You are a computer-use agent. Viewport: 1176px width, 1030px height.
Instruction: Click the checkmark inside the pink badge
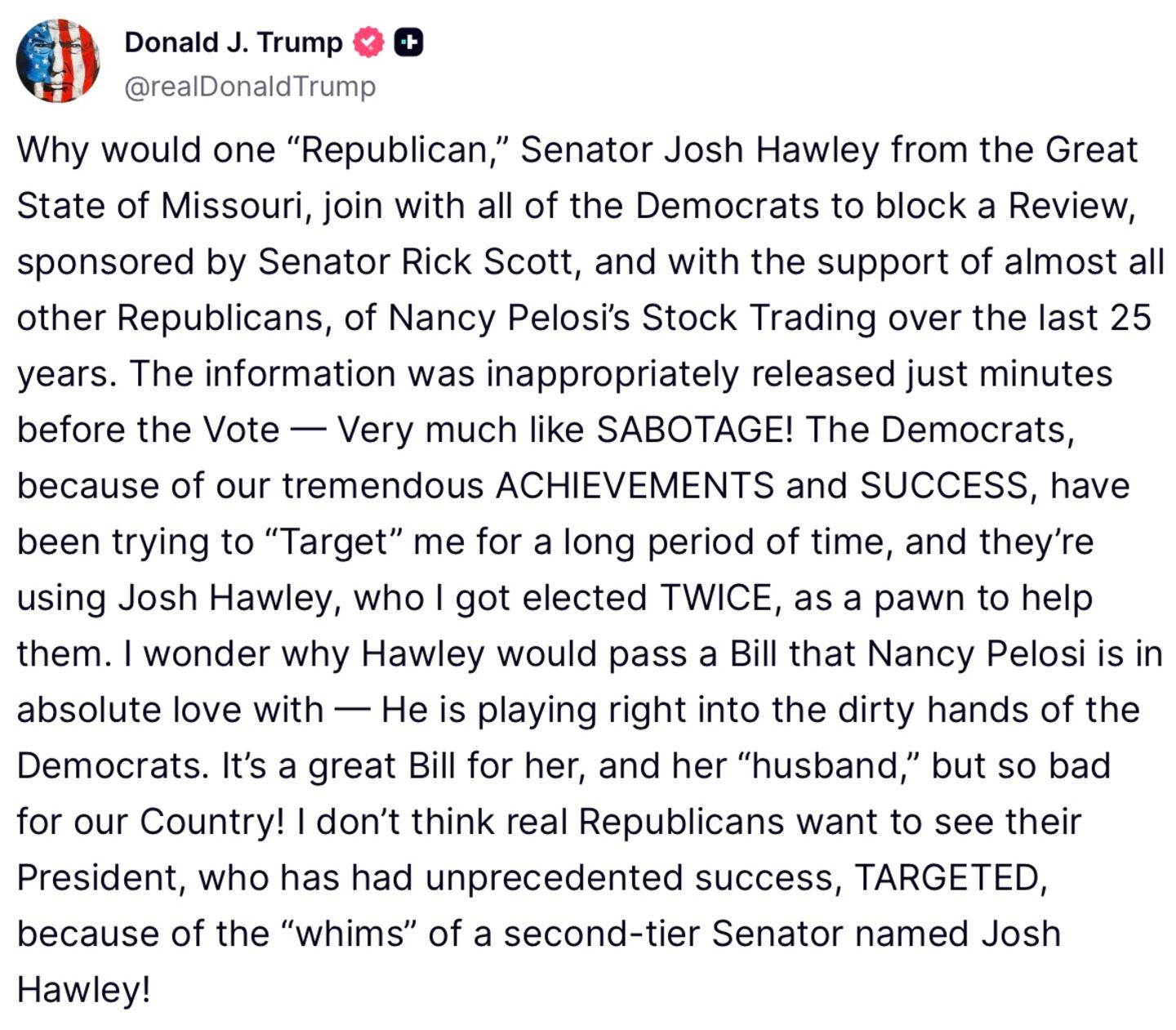[367, 42]
